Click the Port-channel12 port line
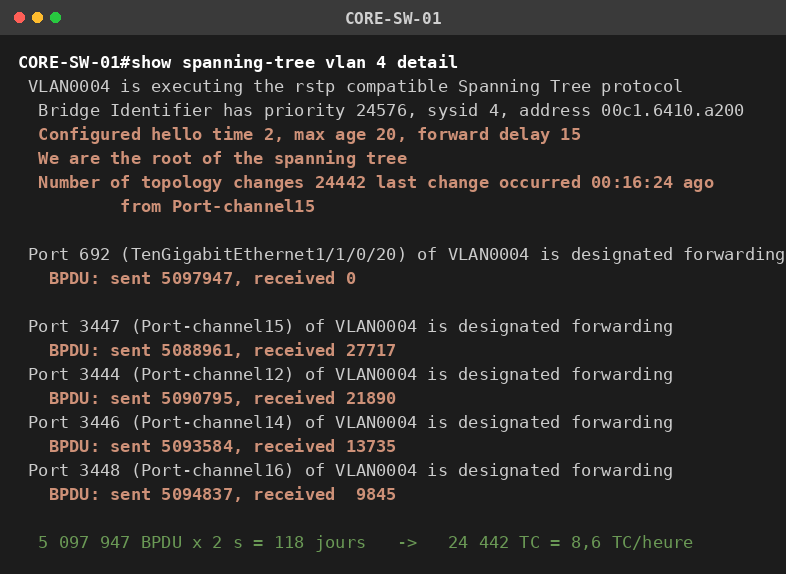This screenshot has height=574, width=786. 350,374
